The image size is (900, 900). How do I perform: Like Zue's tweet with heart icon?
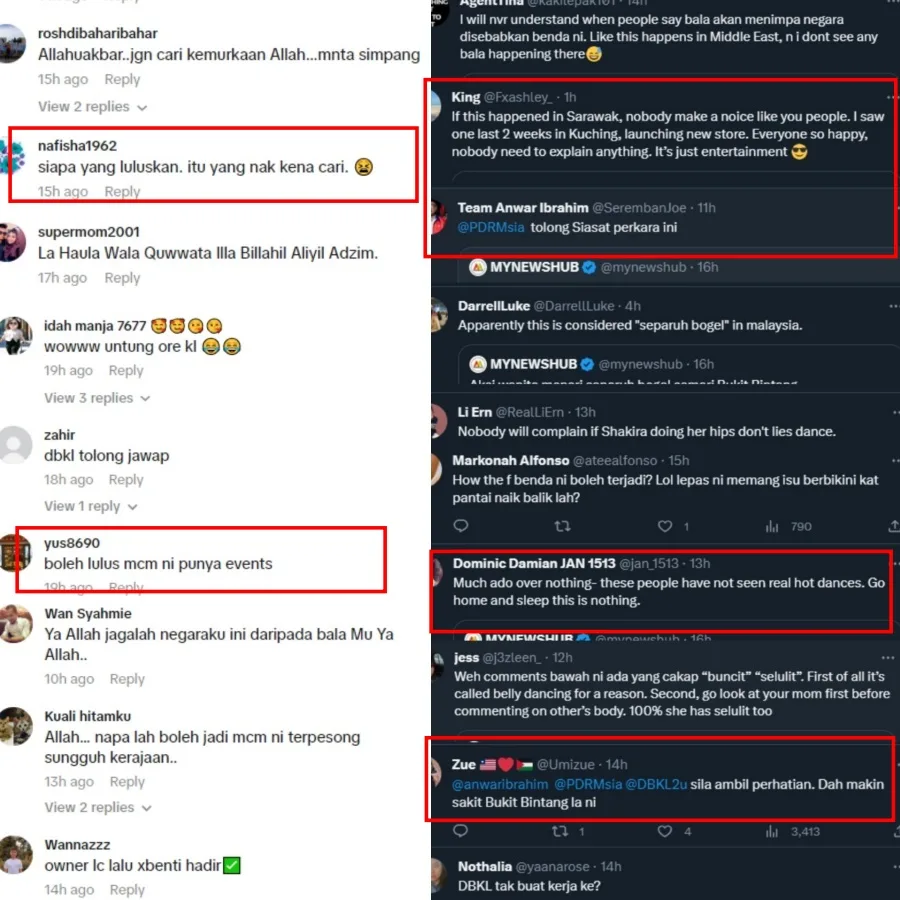click(x=665, y=831)
